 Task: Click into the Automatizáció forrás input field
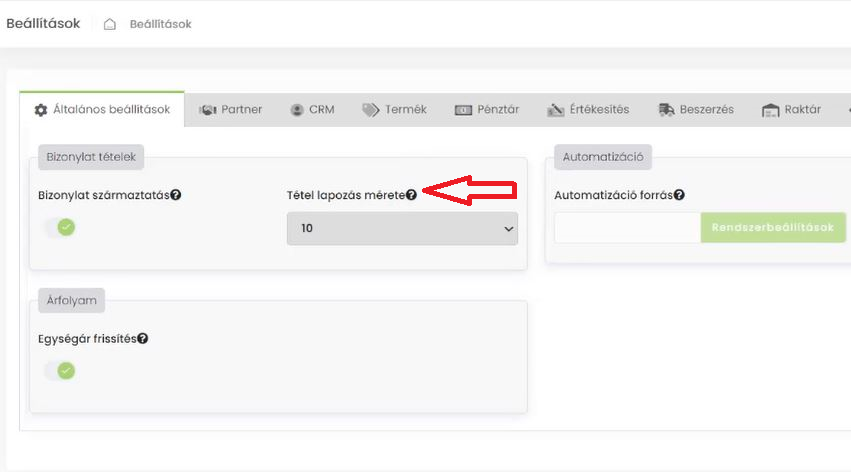point(627,228)
